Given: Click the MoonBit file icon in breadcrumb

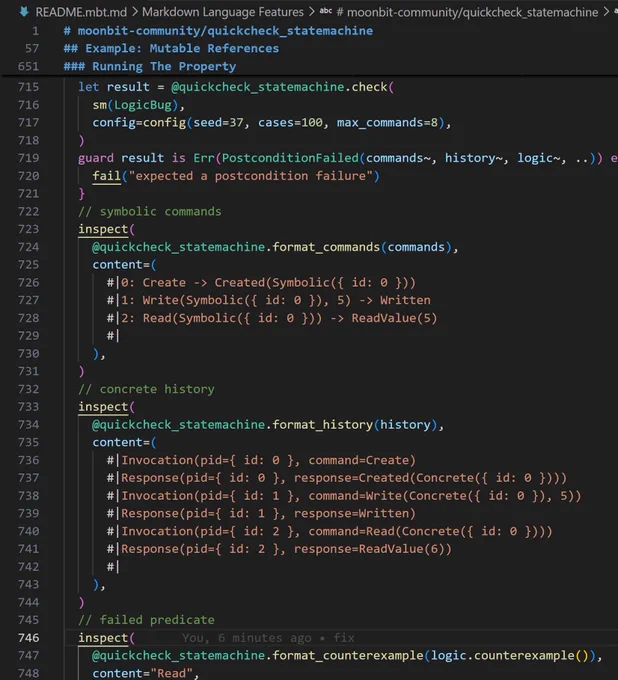Looking at the screenshot, I should coord(24,12).
